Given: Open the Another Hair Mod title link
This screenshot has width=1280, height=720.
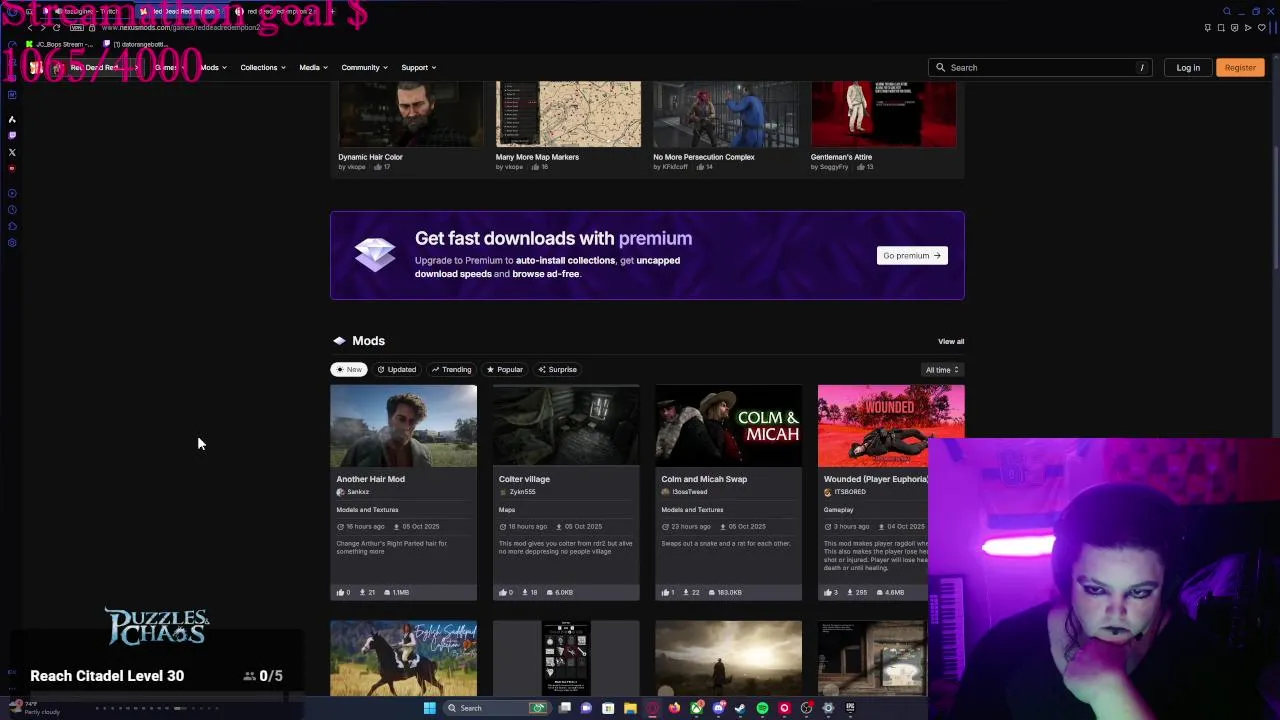Looking at the screenshot, I should [x=370, y=479].
